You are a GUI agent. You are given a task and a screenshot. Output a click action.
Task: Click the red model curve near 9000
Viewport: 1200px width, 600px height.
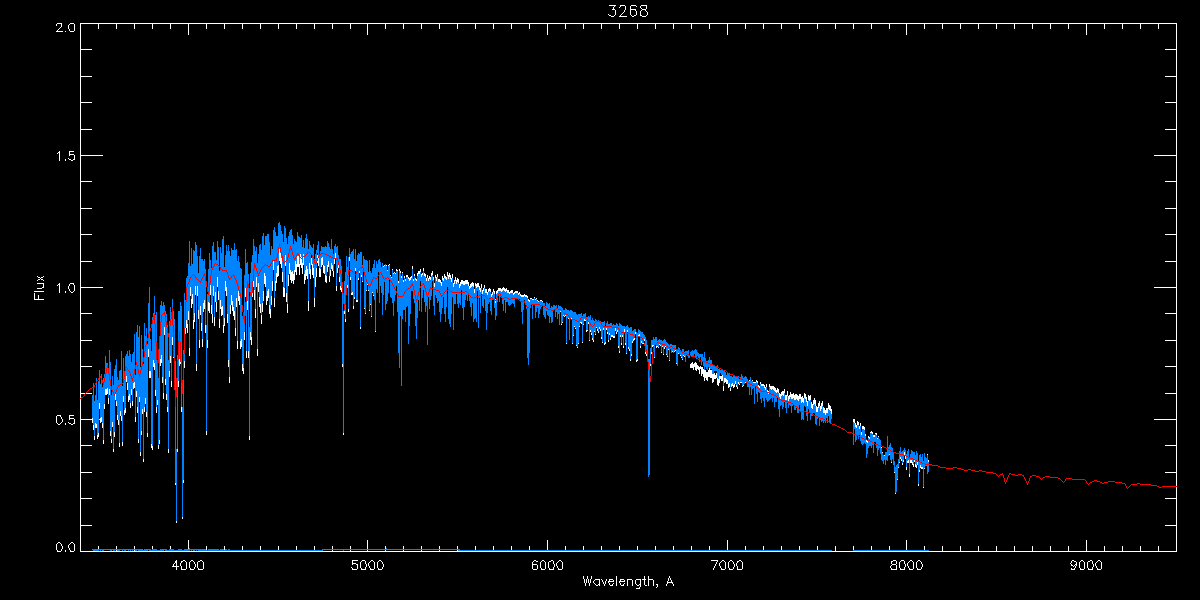1087,482
